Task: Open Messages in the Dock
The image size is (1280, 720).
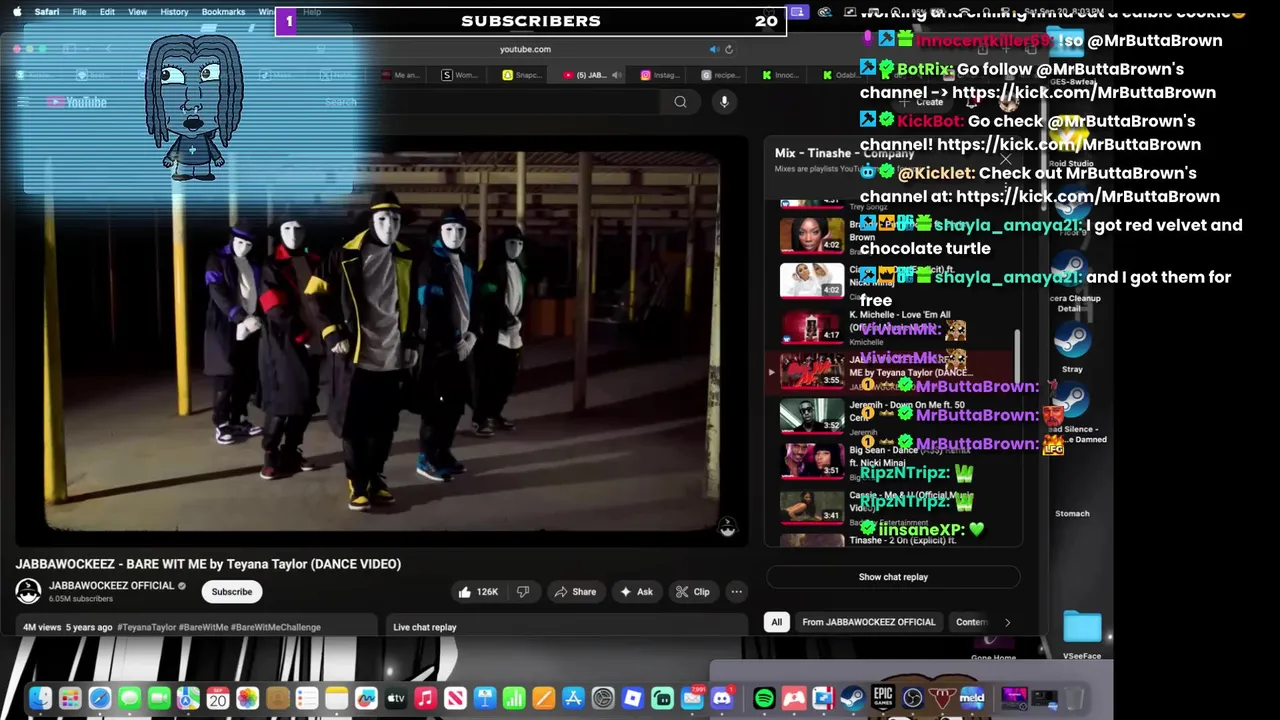Action: point(129,698)
